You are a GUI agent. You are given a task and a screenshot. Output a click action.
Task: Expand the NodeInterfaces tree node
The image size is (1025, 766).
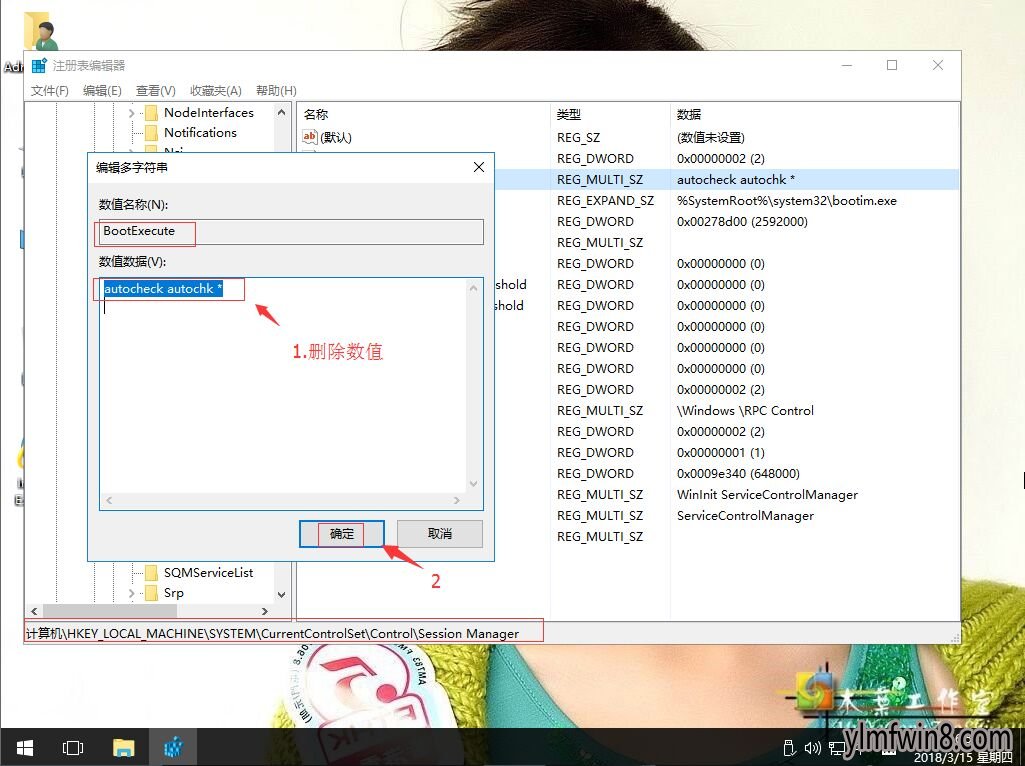click(x=131, y=113)
